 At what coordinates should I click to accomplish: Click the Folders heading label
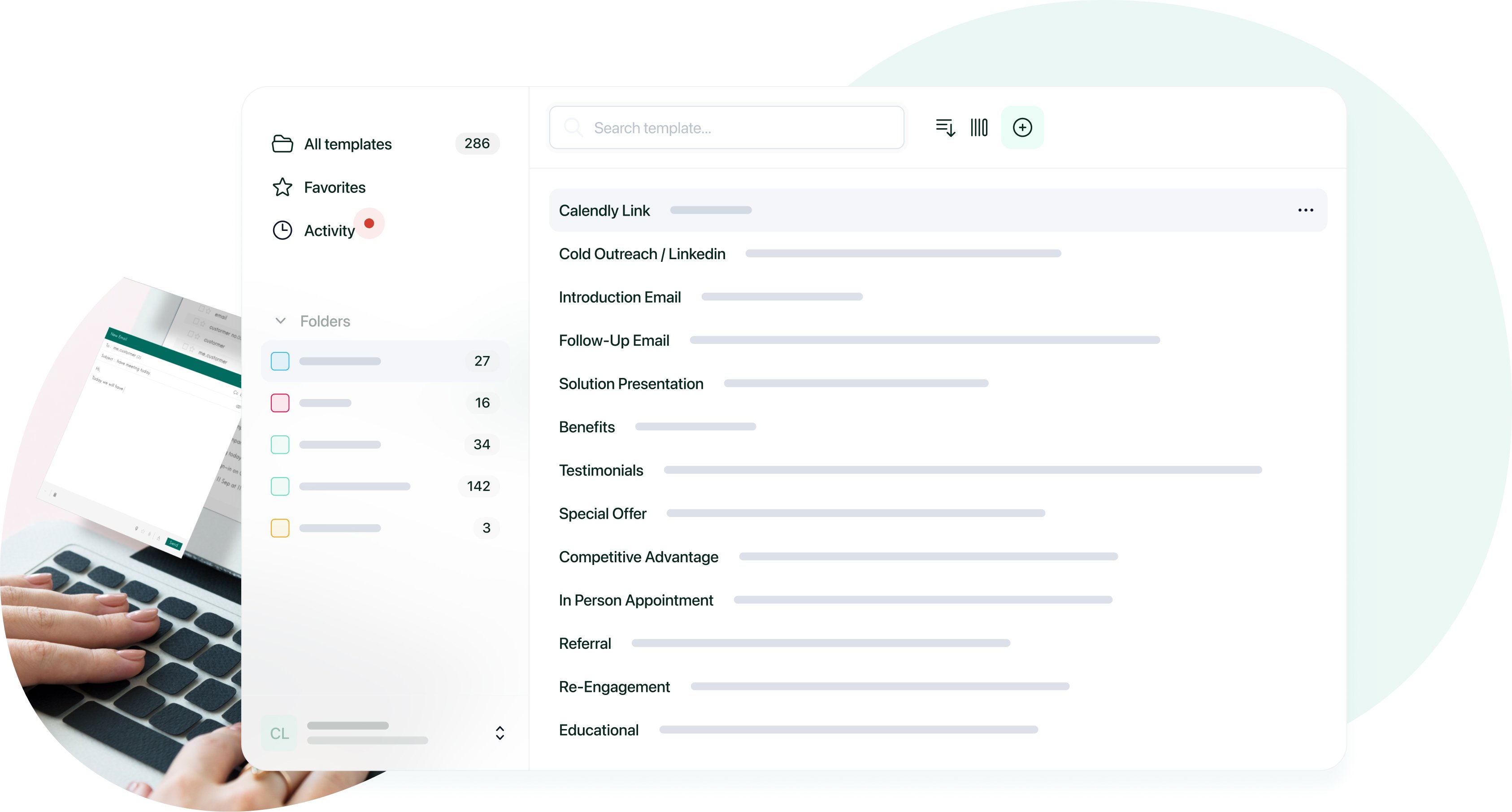[x=325, y=321]
